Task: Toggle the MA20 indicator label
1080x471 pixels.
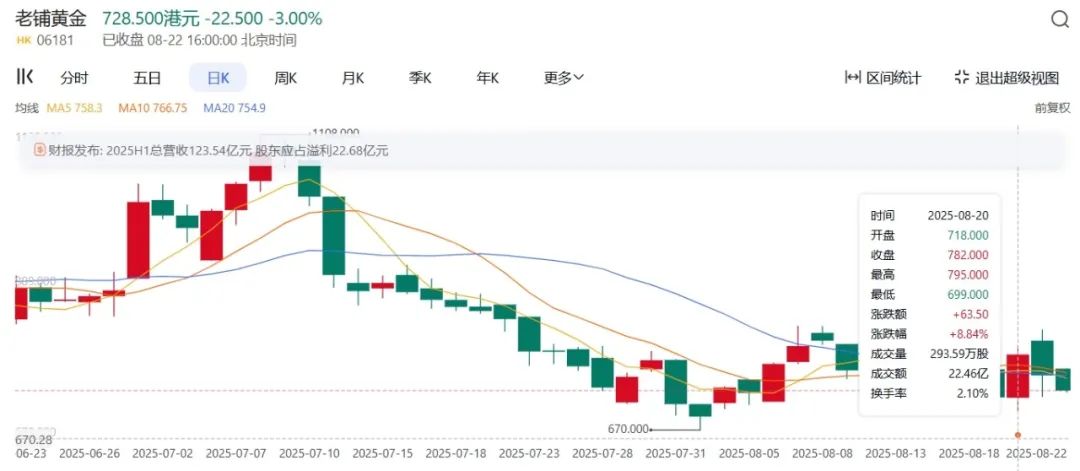Action: tap(234, 108)
